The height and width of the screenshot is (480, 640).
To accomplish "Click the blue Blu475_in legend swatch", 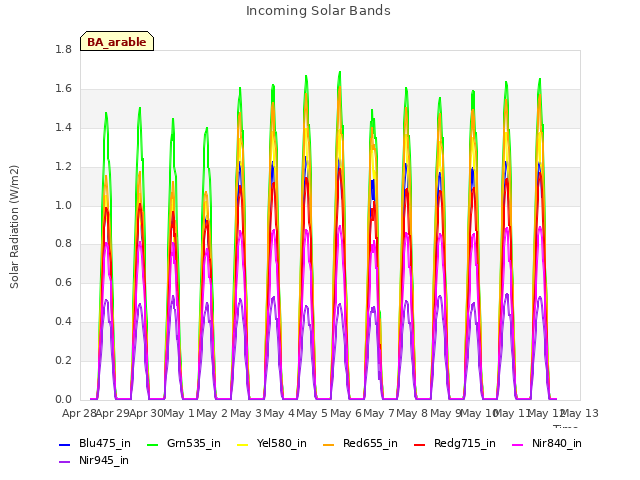I will pos(65,444).
